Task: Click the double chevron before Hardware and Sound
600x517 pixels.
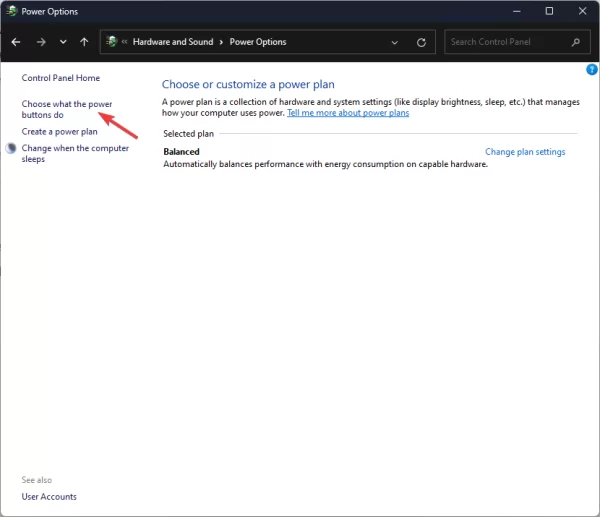Action: [124, 42]
